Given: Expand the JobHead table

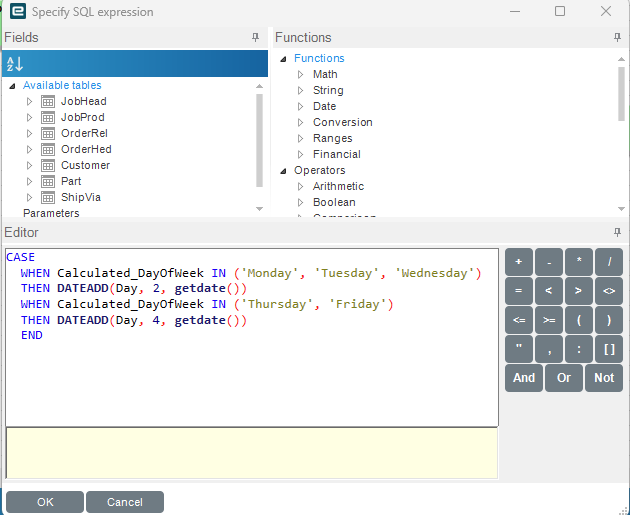Looking at the screenshot, I should [x=29, y=101].
